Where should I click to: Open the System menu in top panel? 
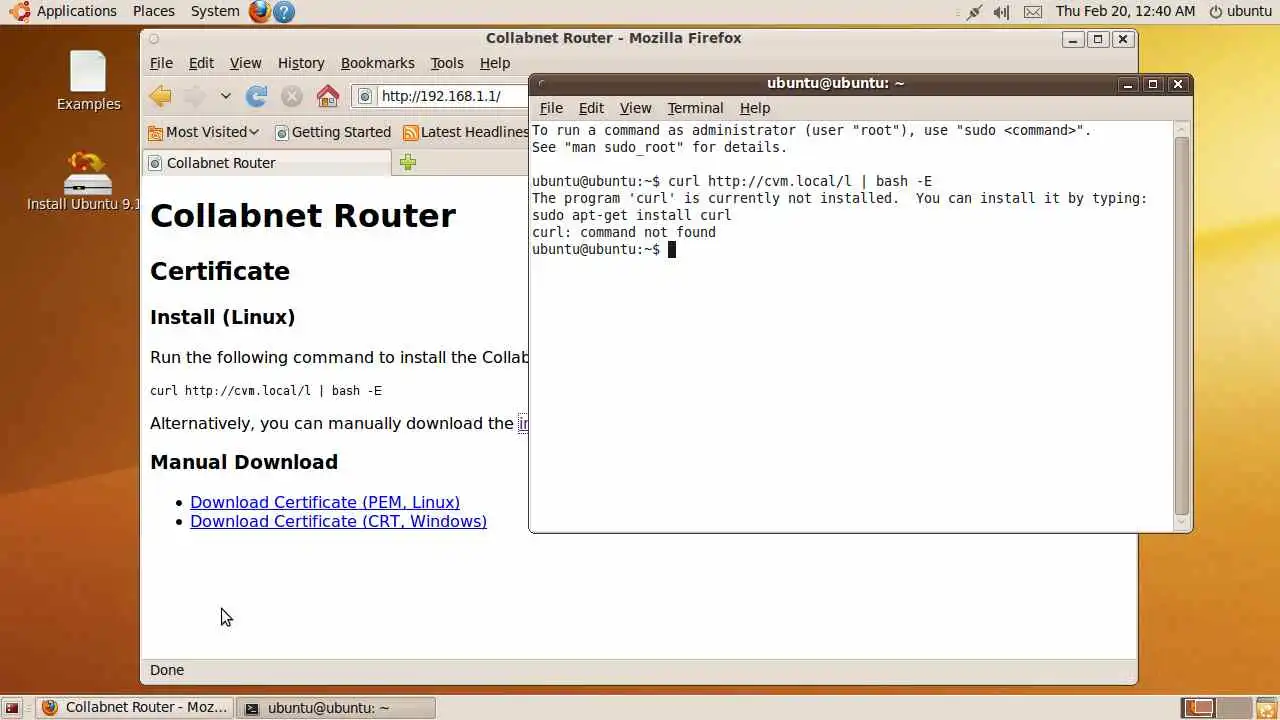[215, 11]
